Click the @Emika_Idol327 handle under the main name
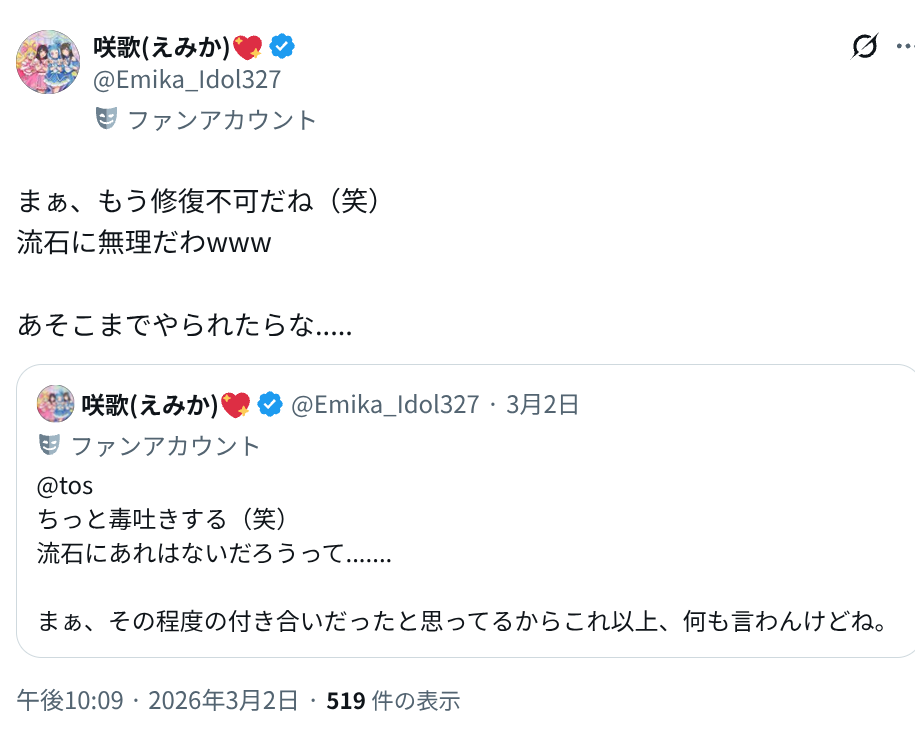 click(x=187, y=79)
